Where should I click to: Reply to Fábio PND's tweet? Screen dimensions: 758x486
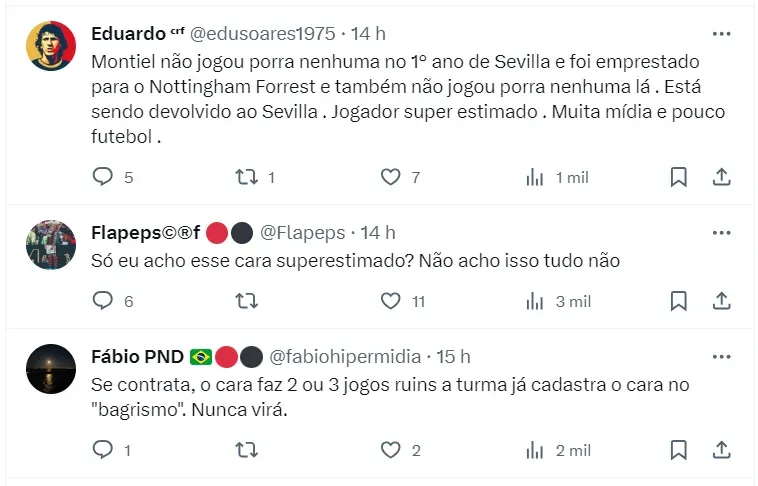tap(103, 451)
